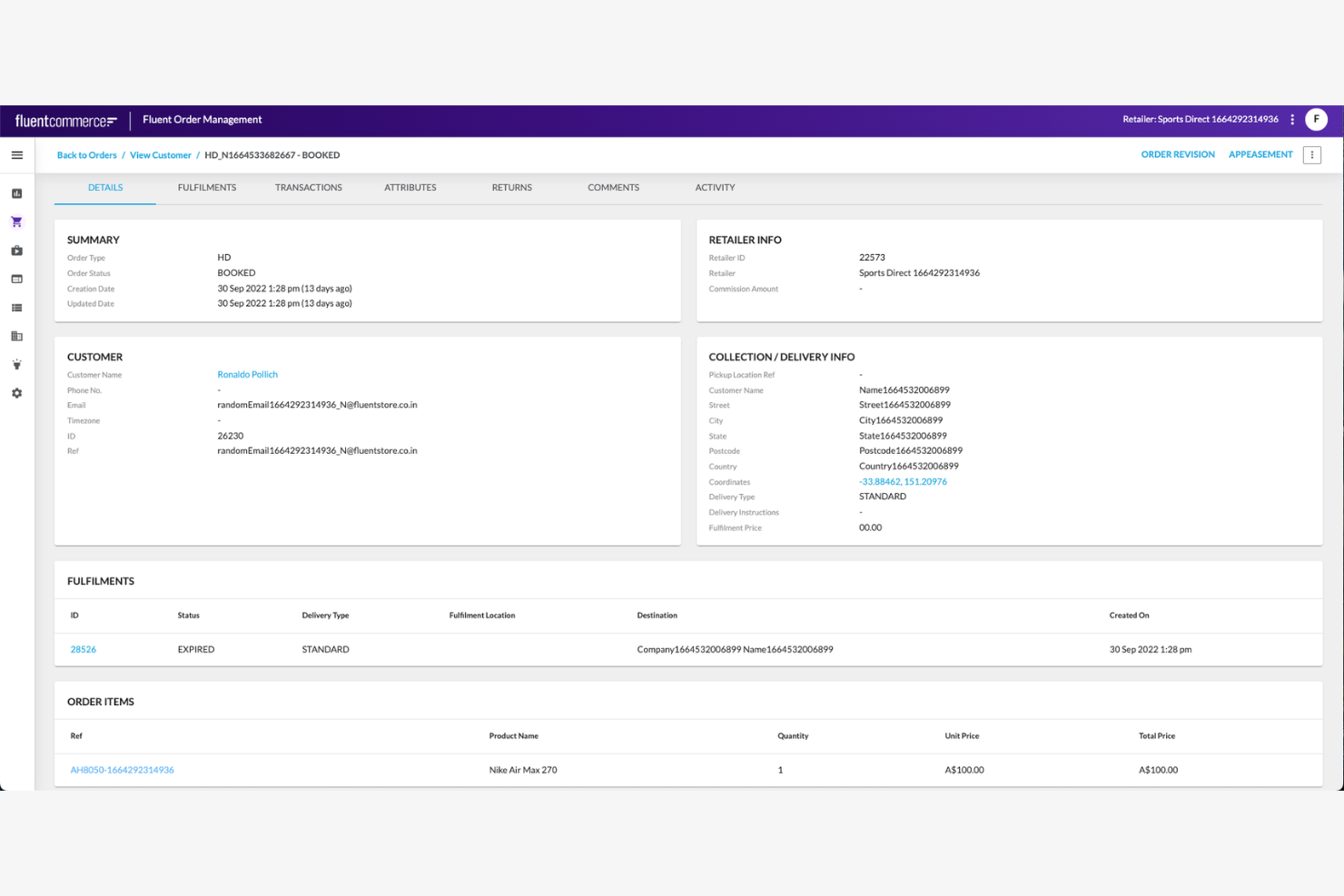Click the Retailer: Sports Direct header text

click(1201, 120)
